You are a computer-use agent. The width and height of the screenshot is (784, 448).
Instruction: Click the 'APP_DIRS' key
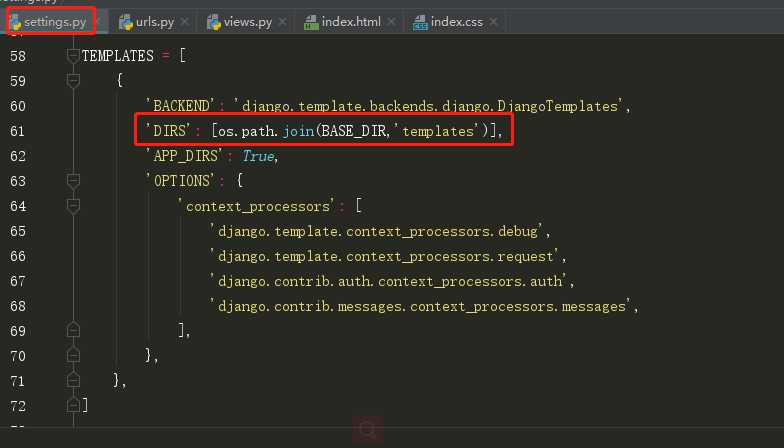pyautogui.click(x=184, y=156)
